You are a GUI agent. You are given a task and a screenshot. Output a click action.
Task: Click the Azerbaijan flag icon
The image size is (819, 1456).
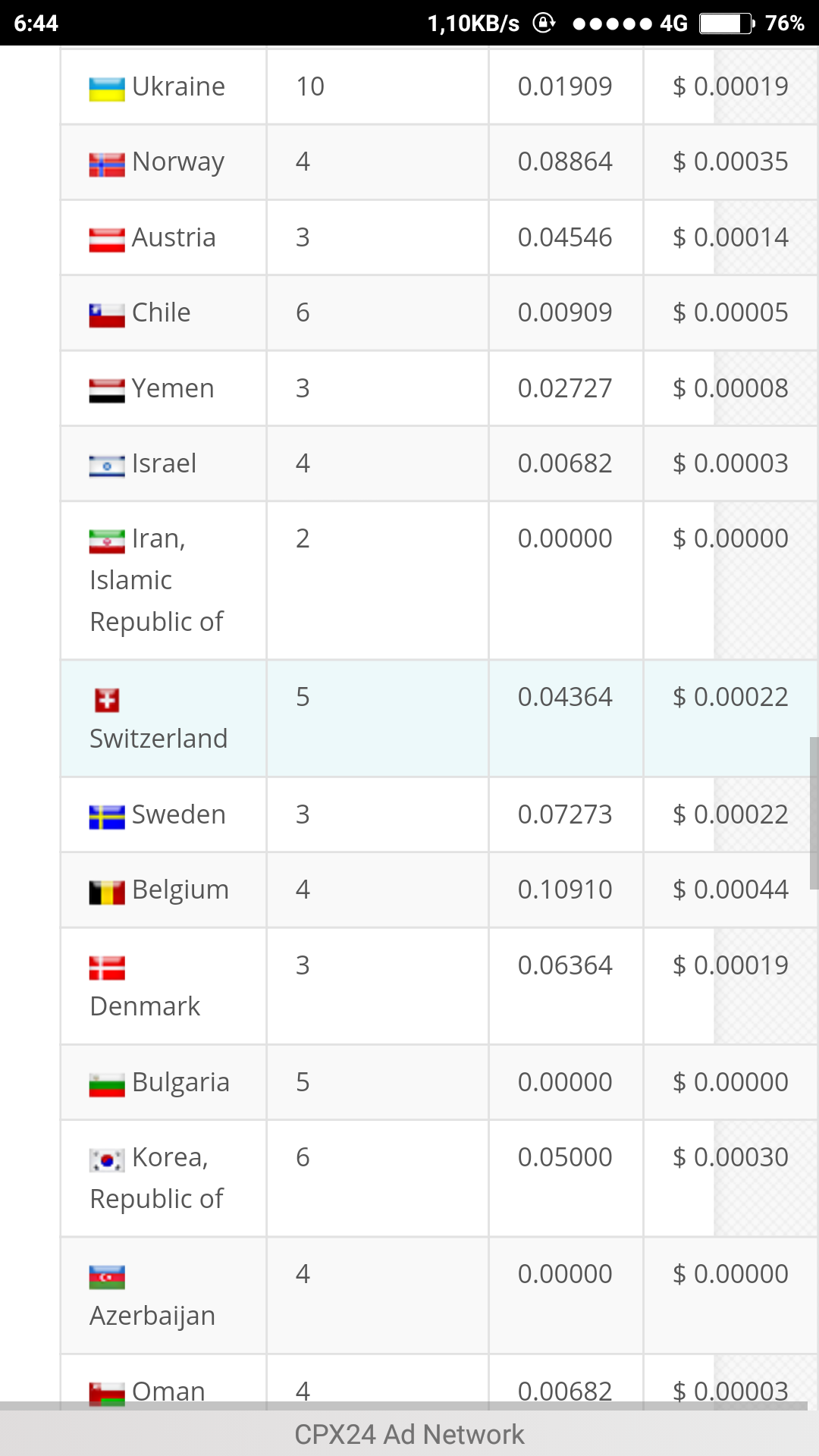click(107, 1277)
